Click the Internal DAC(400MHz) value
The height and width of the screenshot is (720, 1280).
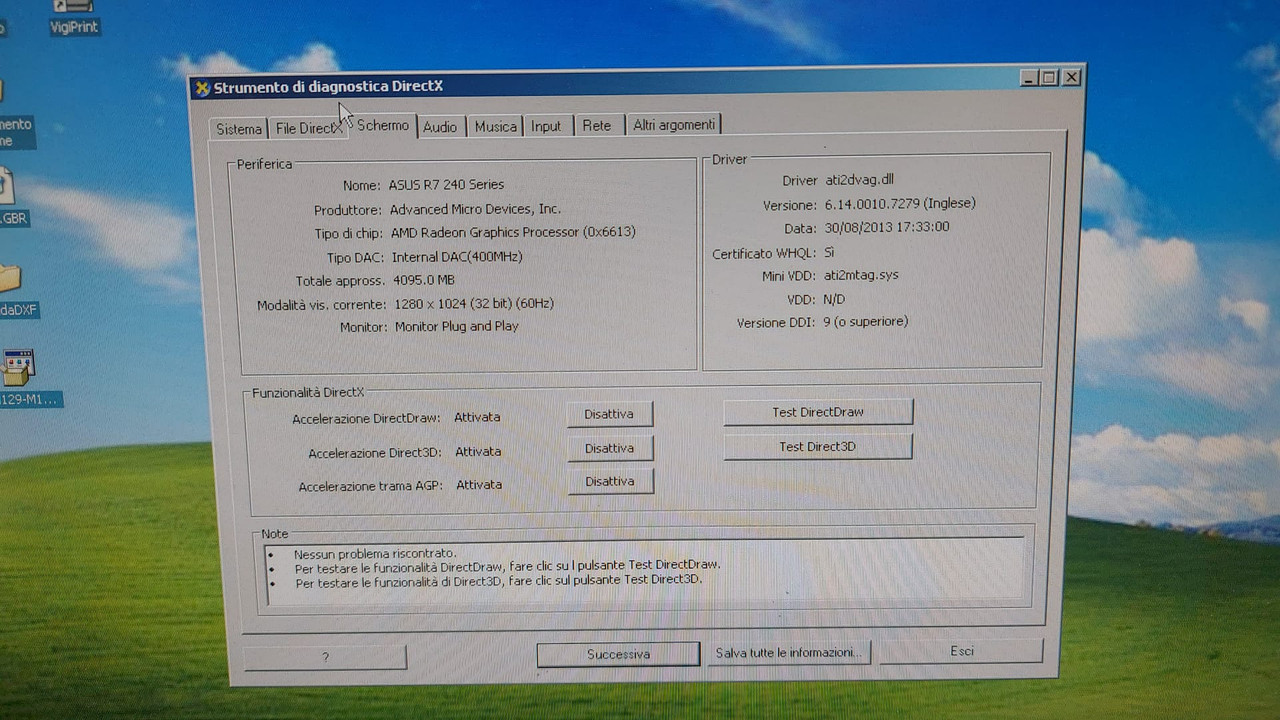pyautogui.click(x=457, y=257)
